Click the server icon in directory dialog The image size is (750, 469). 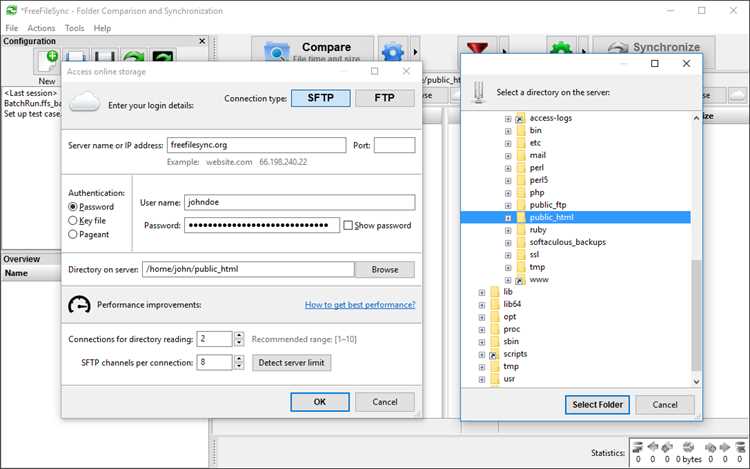tap(478, 92)
